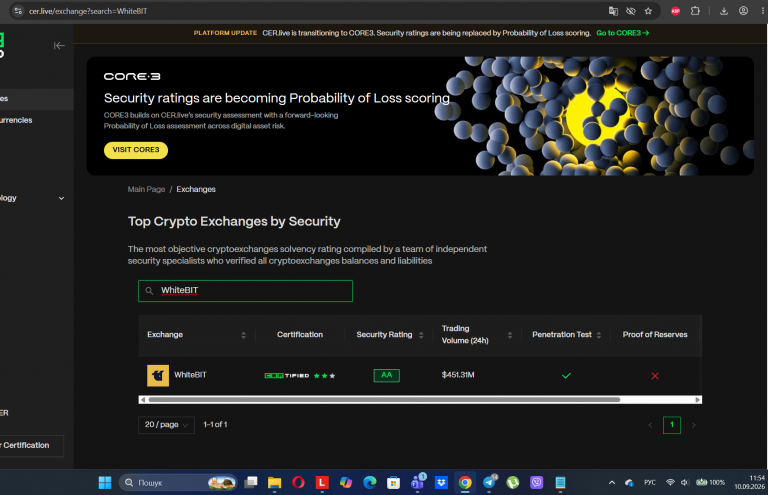Go to previous page arrow in pagination

650,425
